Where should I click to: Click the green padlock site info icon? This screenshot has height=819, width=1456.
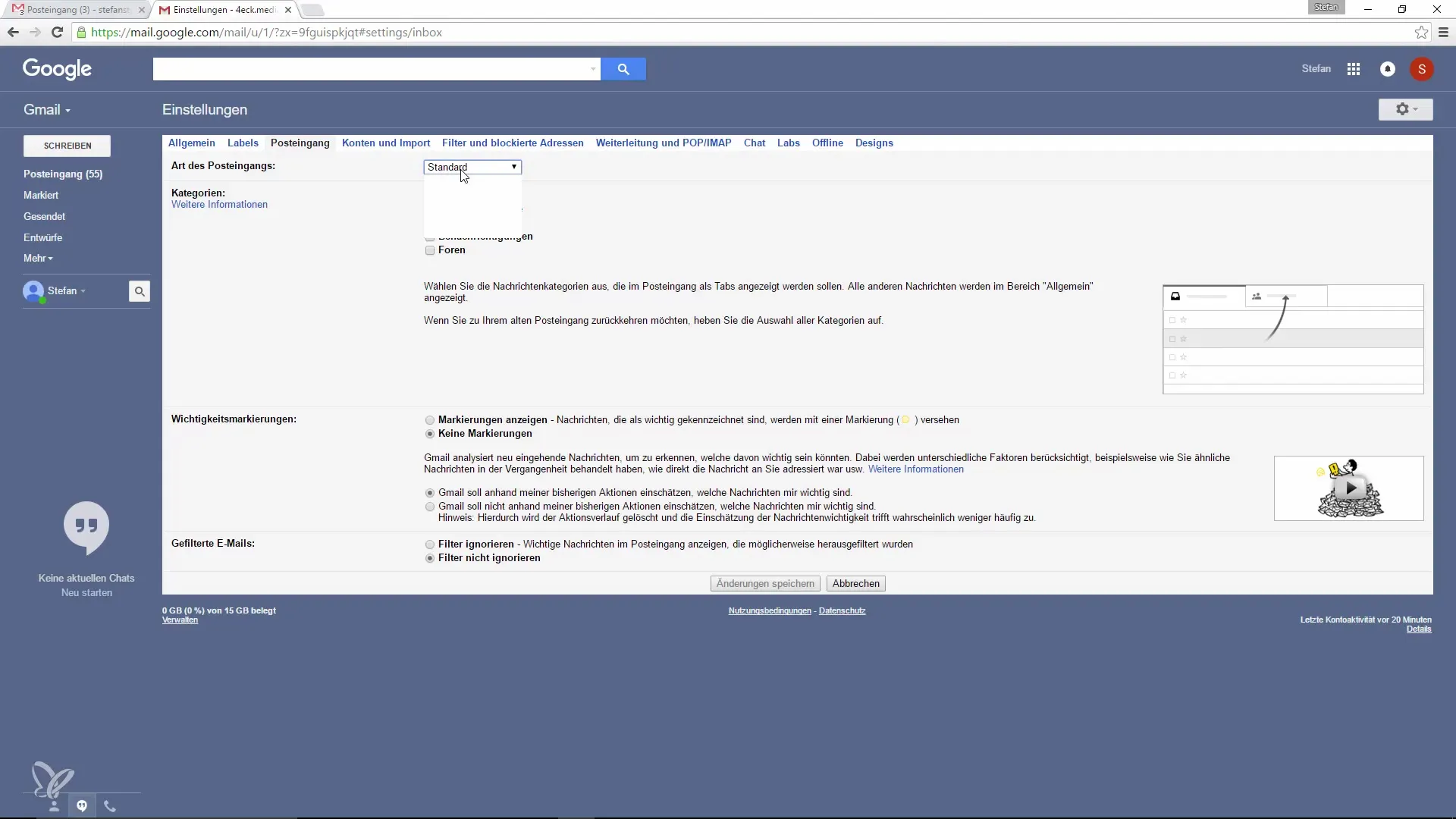click(81, 33)
